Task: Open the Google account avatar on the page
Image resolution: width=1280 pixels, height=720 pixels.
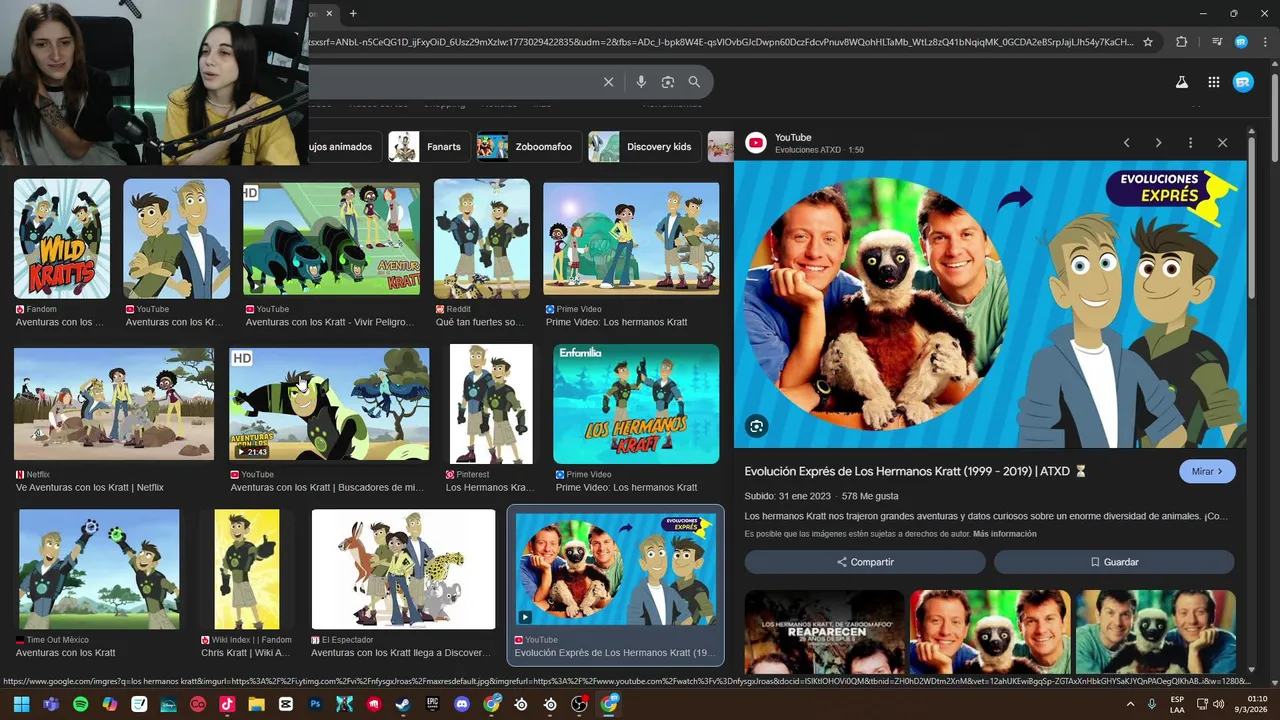Action: pos(1243,82)
